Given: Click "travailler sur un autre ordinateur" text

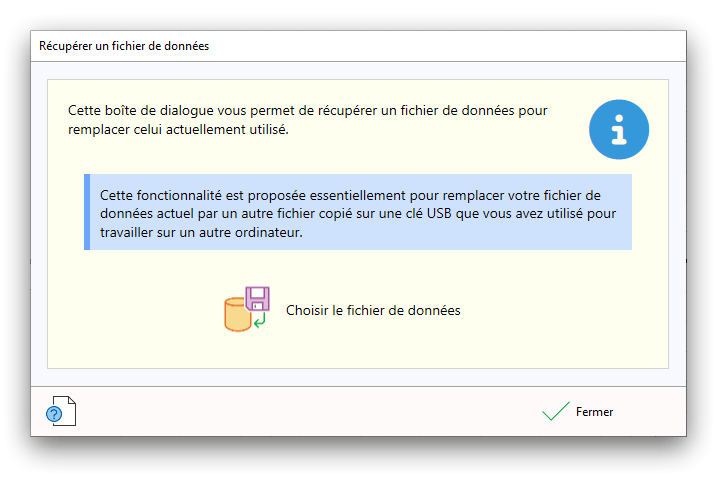Looking at the screenshot, I should tap(200, 231).
